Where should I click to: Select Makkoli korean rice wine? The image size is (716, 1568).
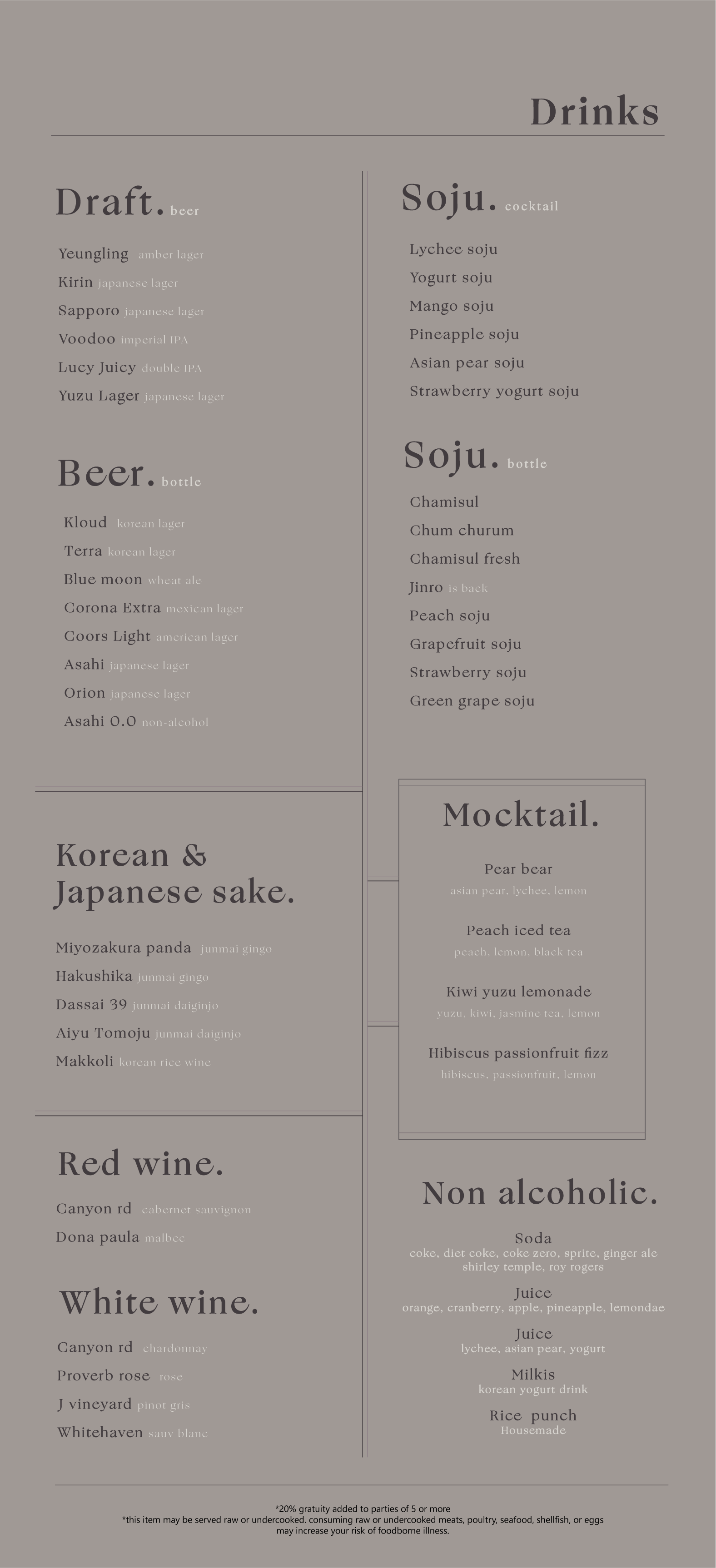tap(133, 1062)
